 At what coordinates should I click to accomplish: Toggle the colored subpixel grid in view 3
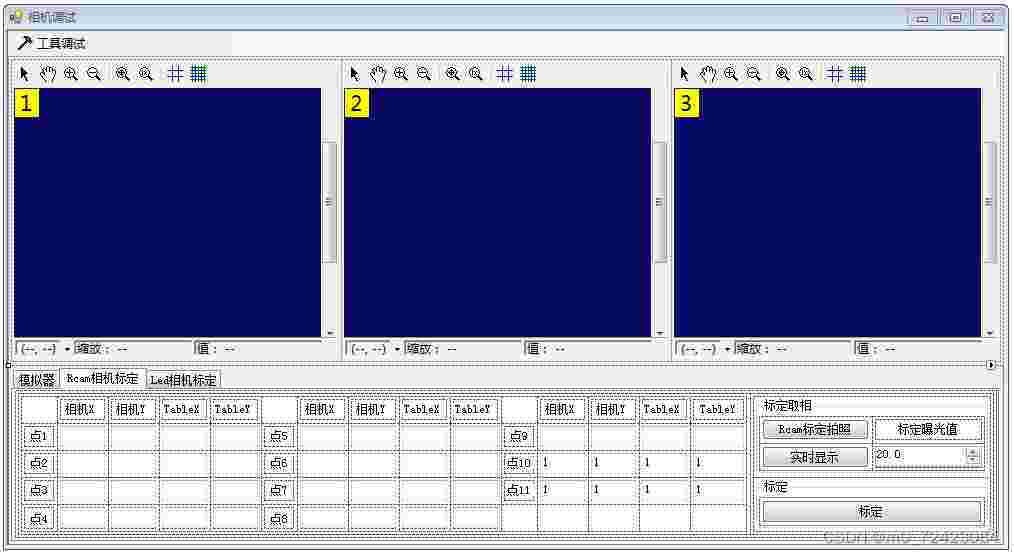(x=858, y=74)
